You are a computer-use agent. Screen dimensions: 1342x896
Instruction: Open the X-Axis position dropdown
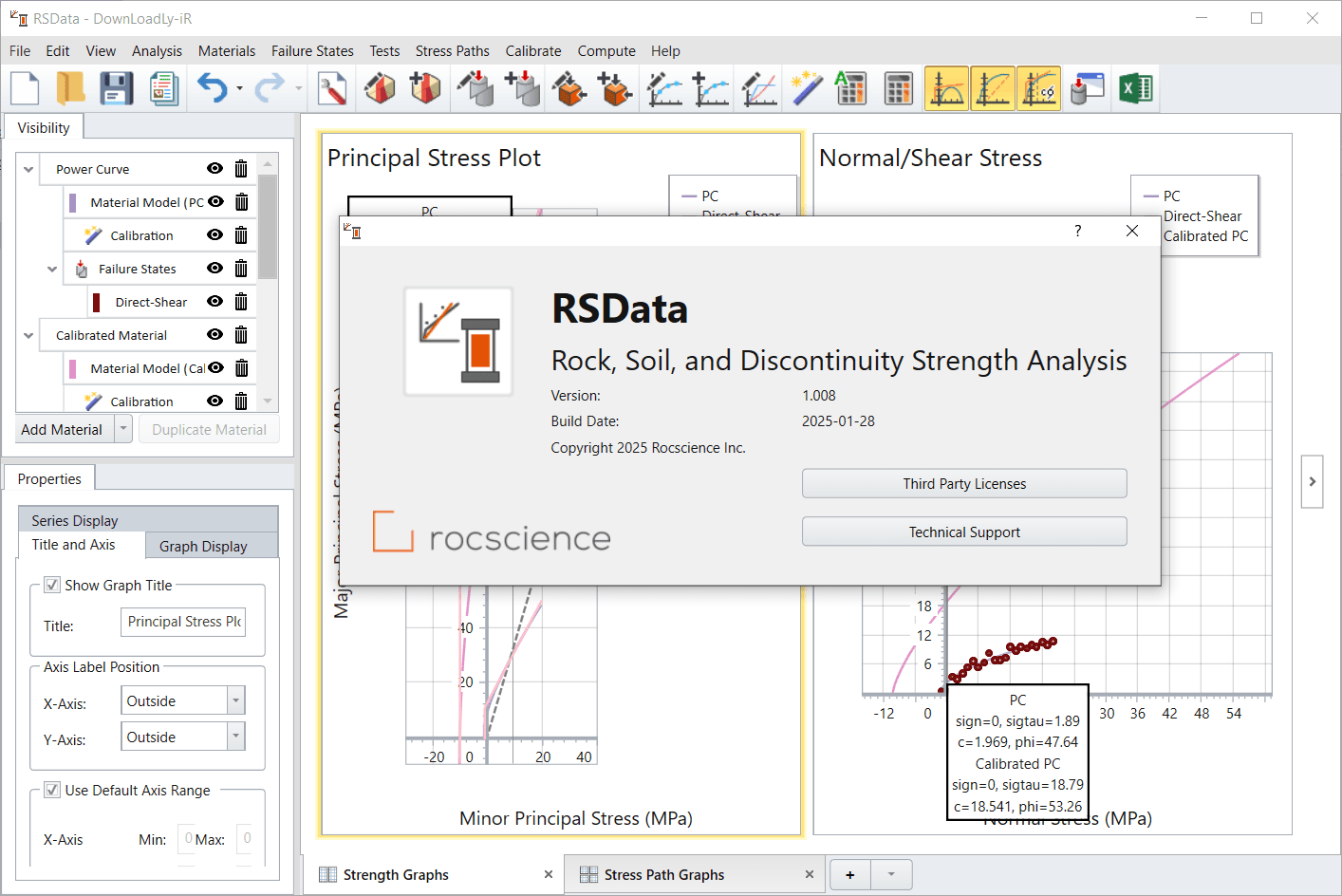pos(236,700)
